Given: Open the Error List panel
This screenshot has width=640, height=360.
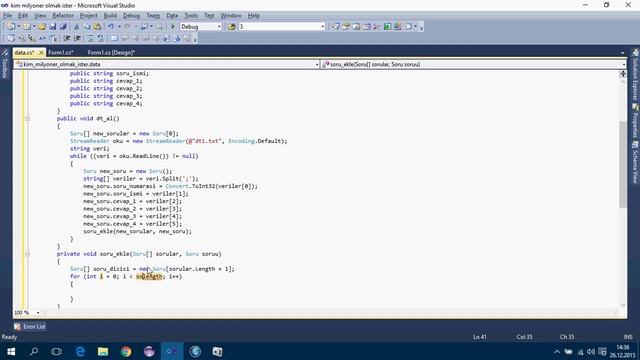Looking at the screenshot, I should 30,327.
